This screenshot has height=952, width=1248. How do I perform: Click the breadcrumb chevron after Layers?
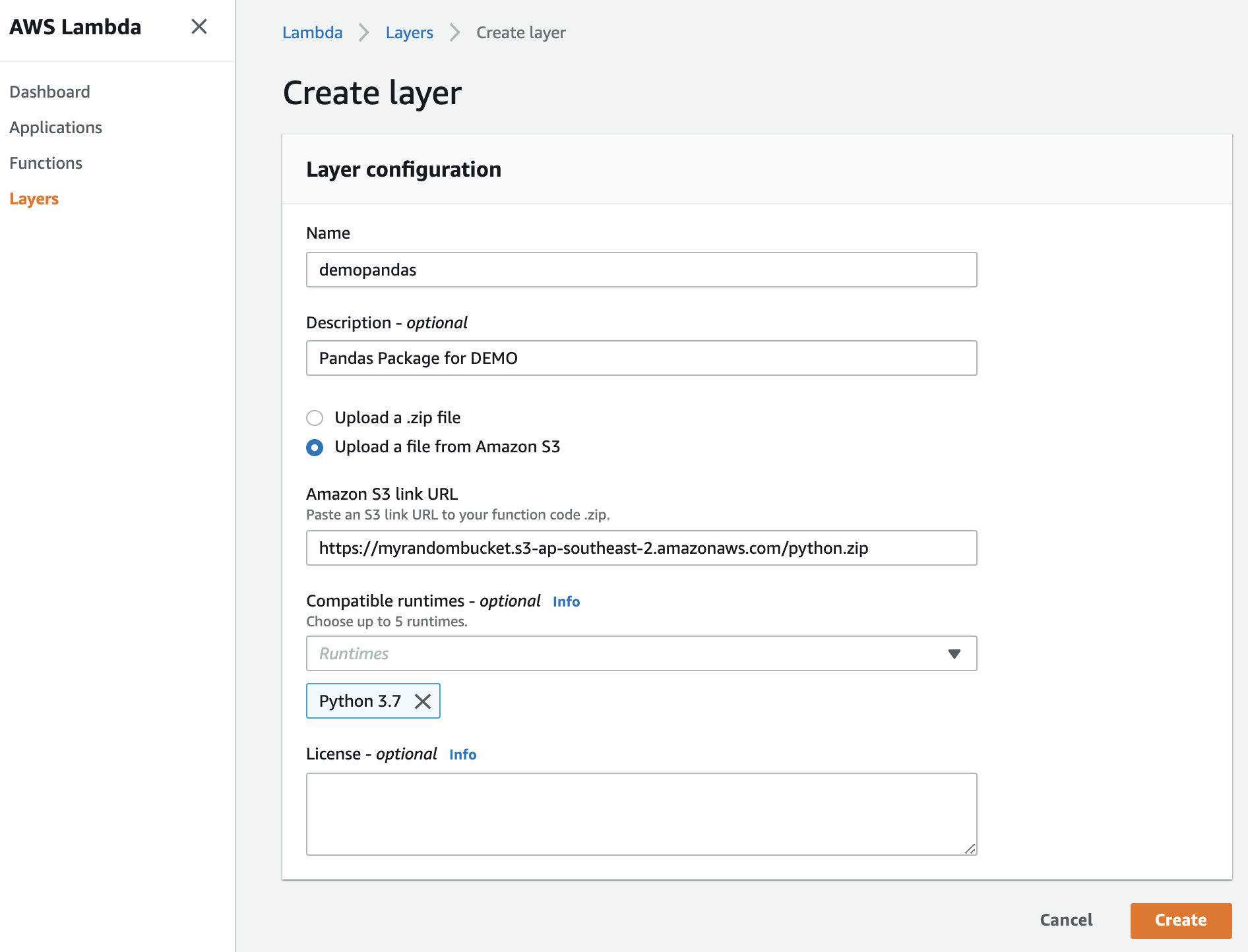tap(455, 32)
